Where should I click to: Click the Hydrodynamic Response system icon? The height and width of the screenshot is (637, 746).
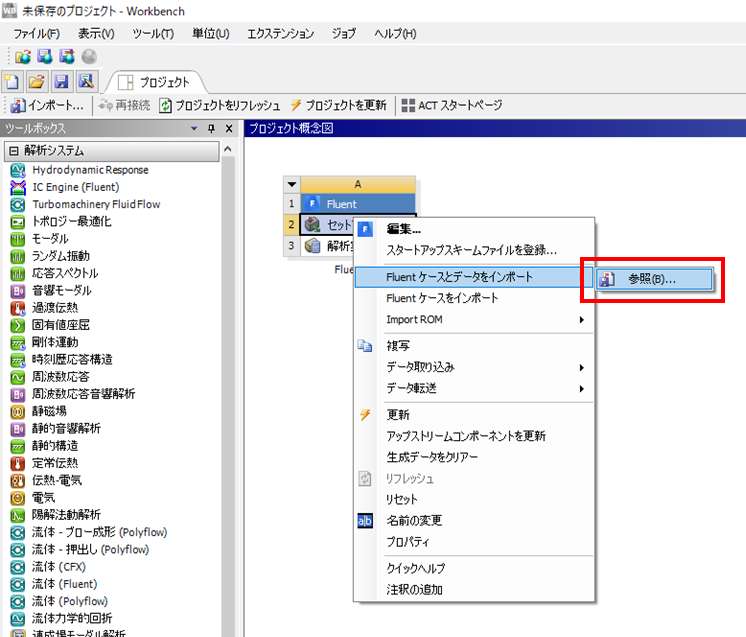pos(18,170)
